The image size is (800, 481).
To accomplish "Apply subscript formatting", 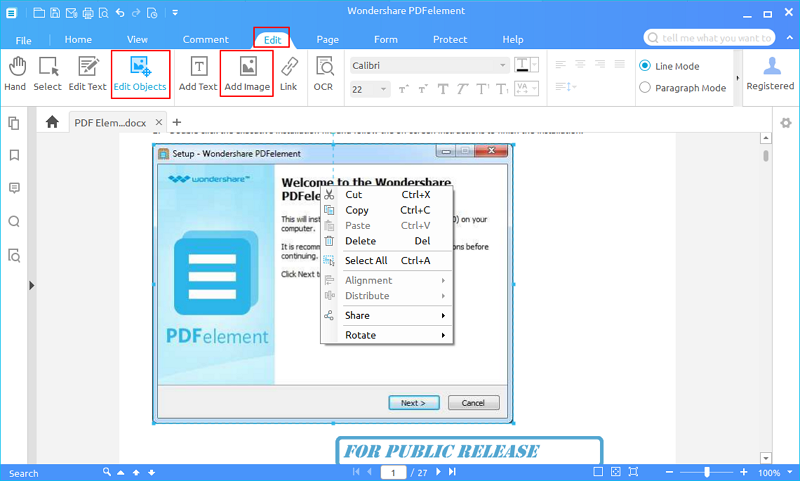I will pyautogui.click(x=502, y=89).
